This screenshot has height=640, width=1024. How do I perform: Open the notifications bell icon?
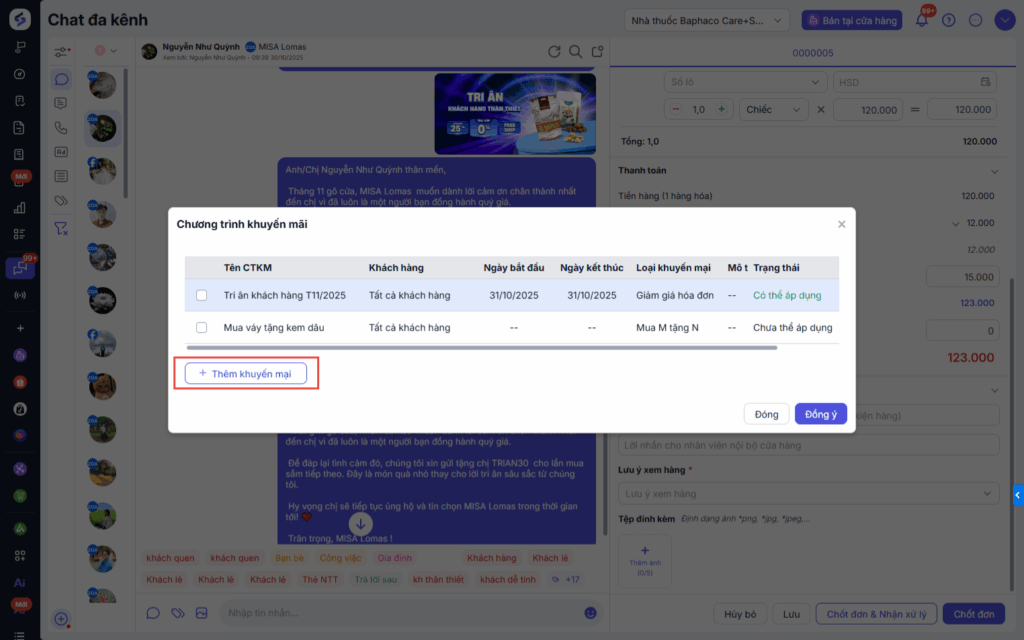(x=921, y=20)
